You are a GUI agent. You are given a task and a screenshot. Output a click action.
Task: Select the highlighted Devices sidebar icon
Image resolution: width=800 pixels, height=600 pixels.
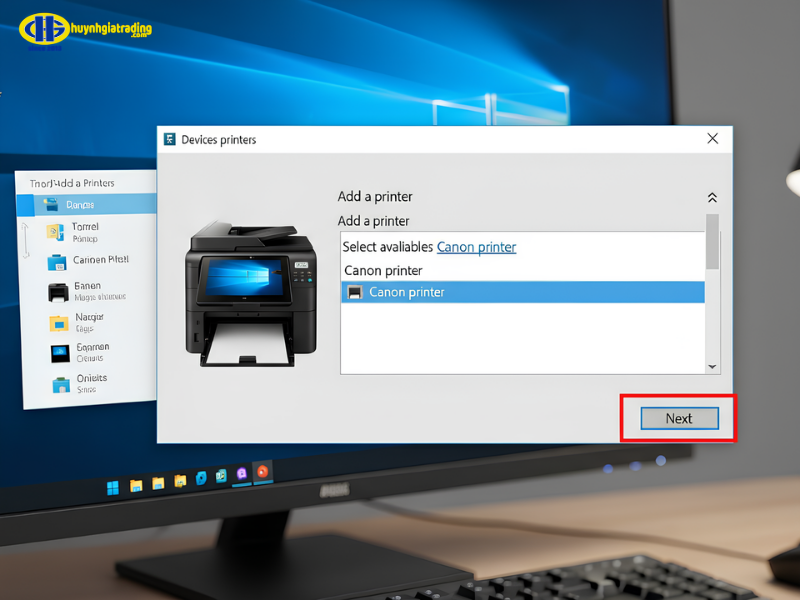[x=52, y=205]
